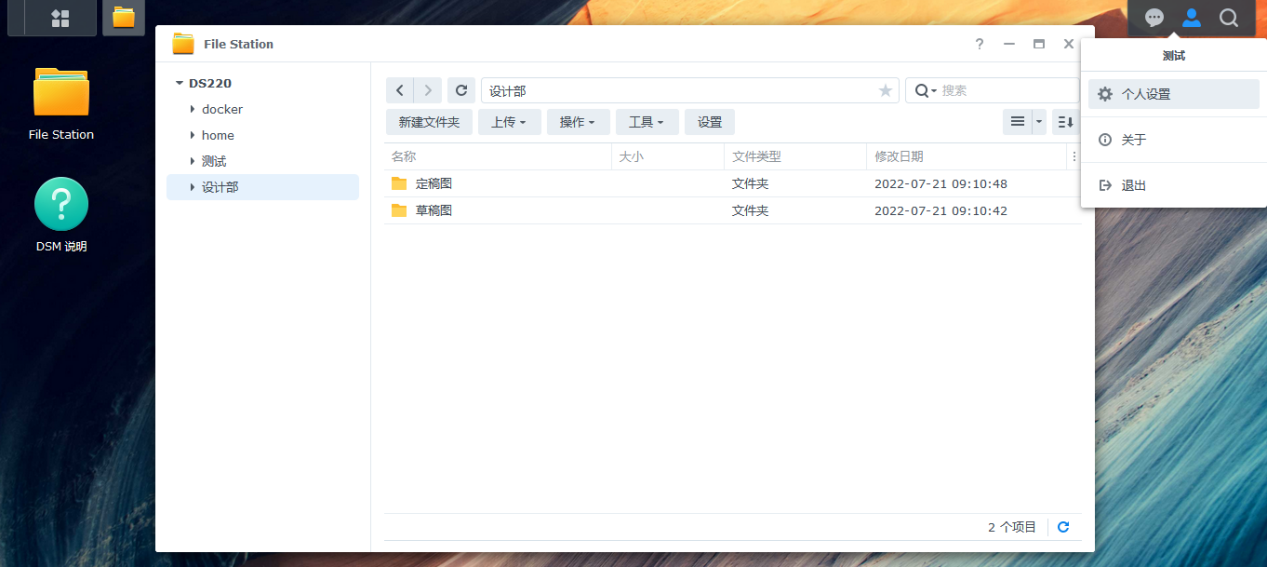Open the DSM main menu grid icon
Viewport: 1267px width, 567px height.
60,18
